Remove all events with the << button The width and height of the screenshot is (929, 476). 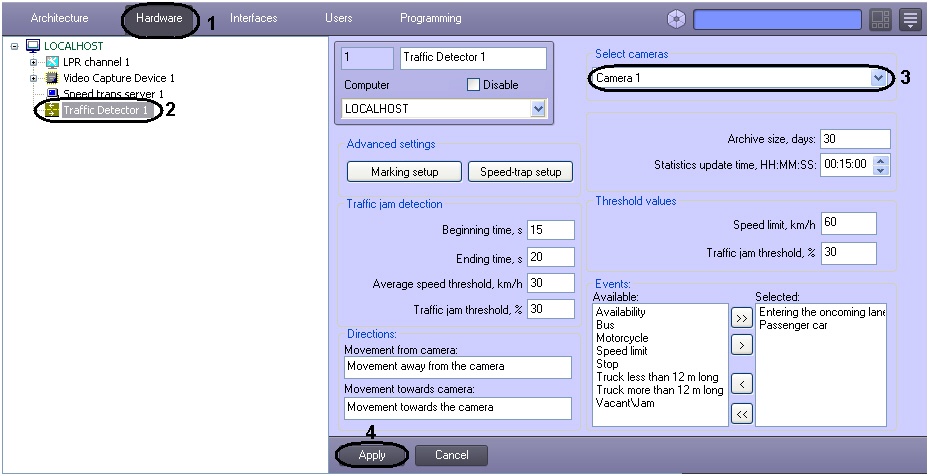[x=741, y=414]
